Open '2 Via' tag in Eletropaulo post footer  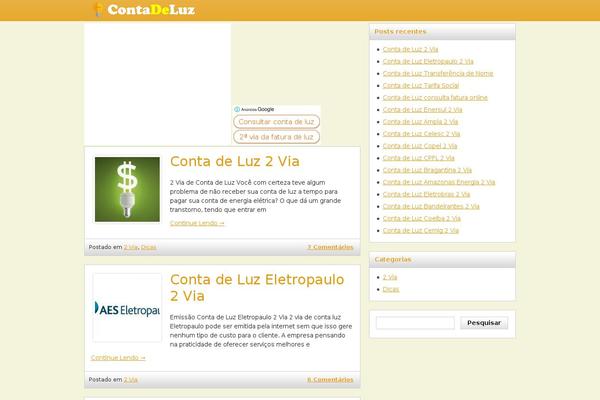pos(130,380)
